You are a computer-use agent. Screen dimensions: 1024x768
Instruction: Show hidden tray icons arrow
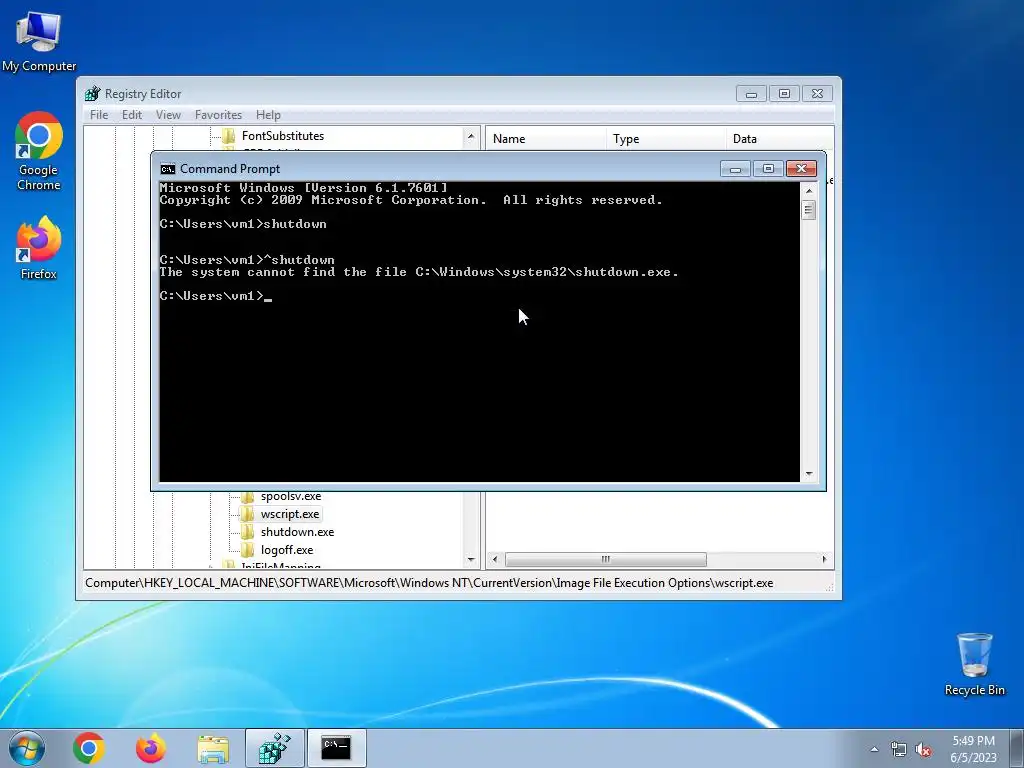tap(874, 750)
